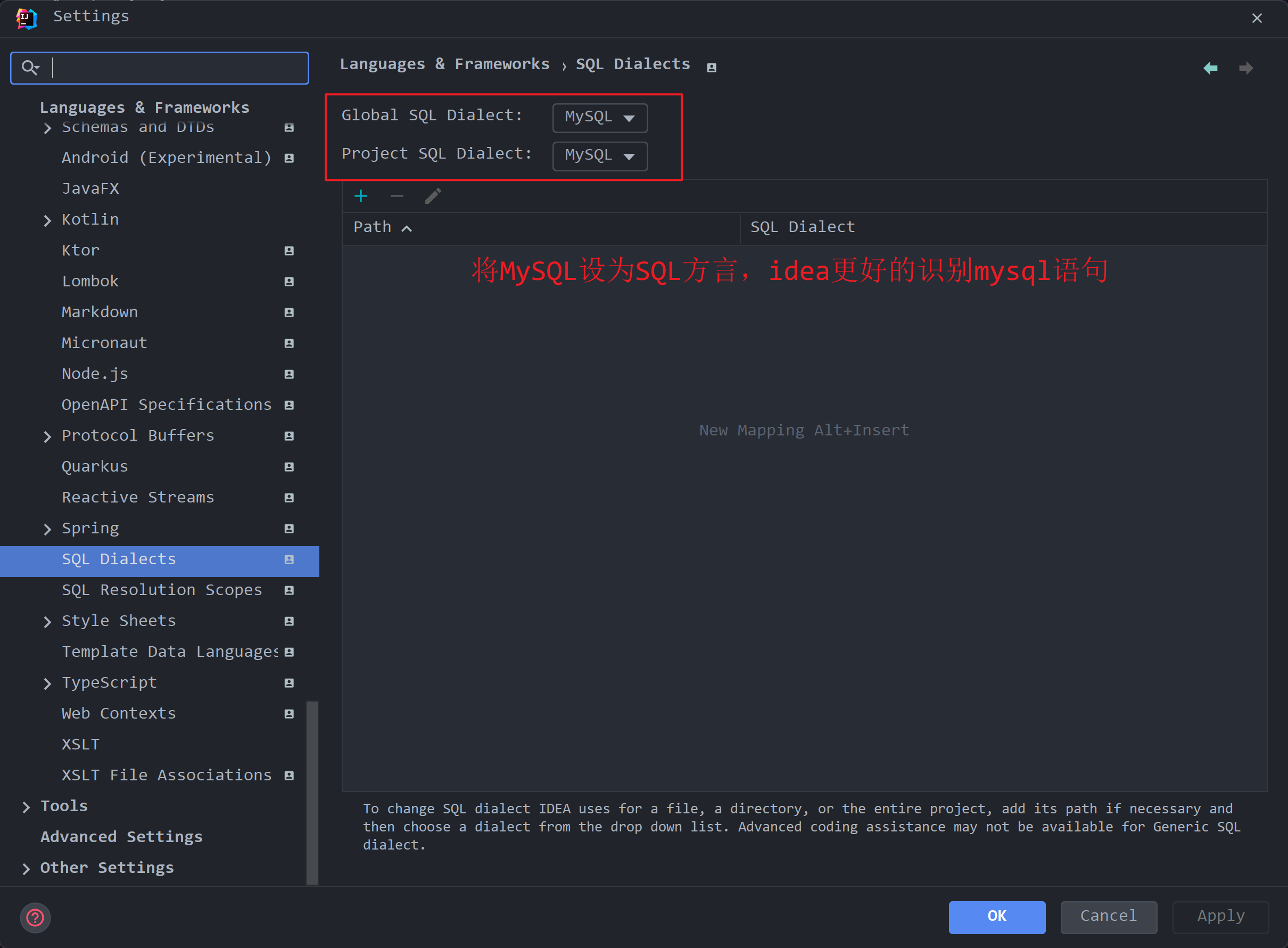Image resolution: width=1288 pixels, height=948 pixels.
Task: Expand the Tools settings section
Action: [26, 807]
